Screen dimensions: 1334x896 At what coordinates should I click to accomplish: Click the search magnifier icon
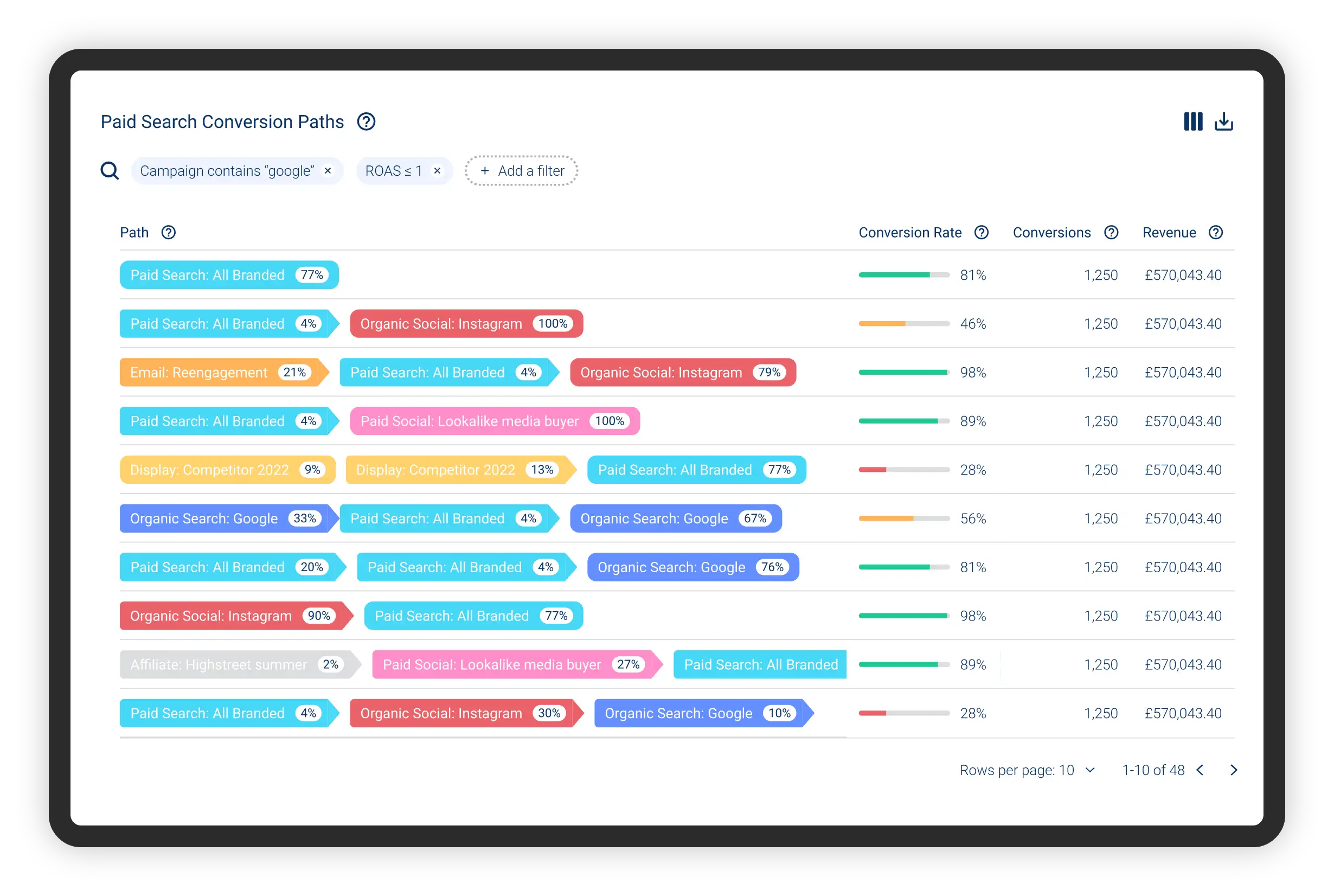[110, 171]
